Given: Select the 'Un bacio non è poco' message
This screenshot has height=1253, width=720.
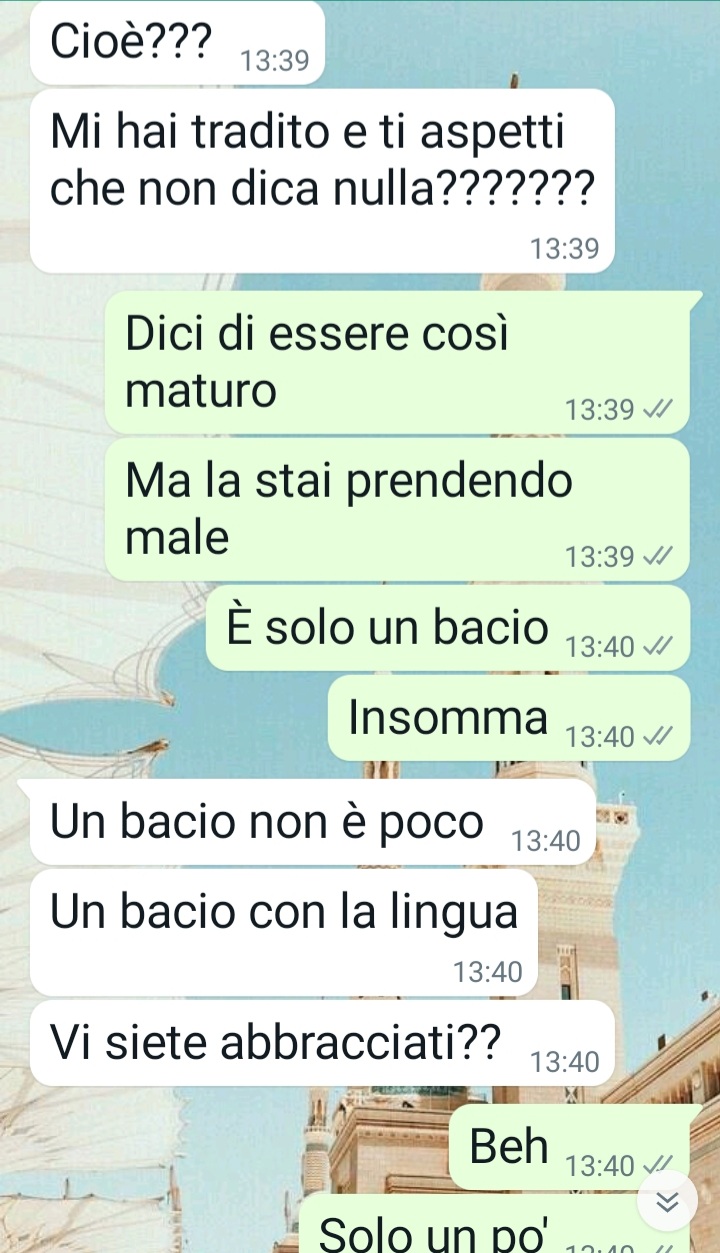Looking at the screenshot, I should 313,823.
